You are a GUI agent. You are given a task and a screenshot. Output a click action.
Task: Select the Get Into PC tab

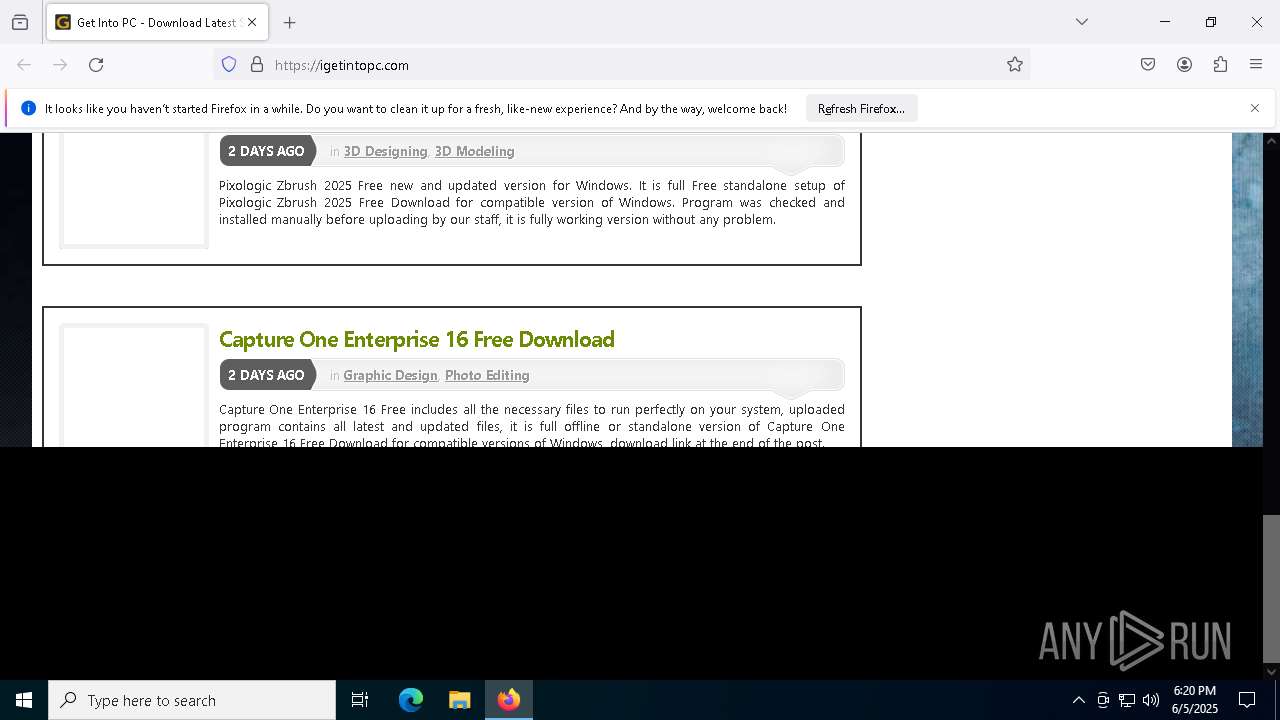(x=157, y=22)
